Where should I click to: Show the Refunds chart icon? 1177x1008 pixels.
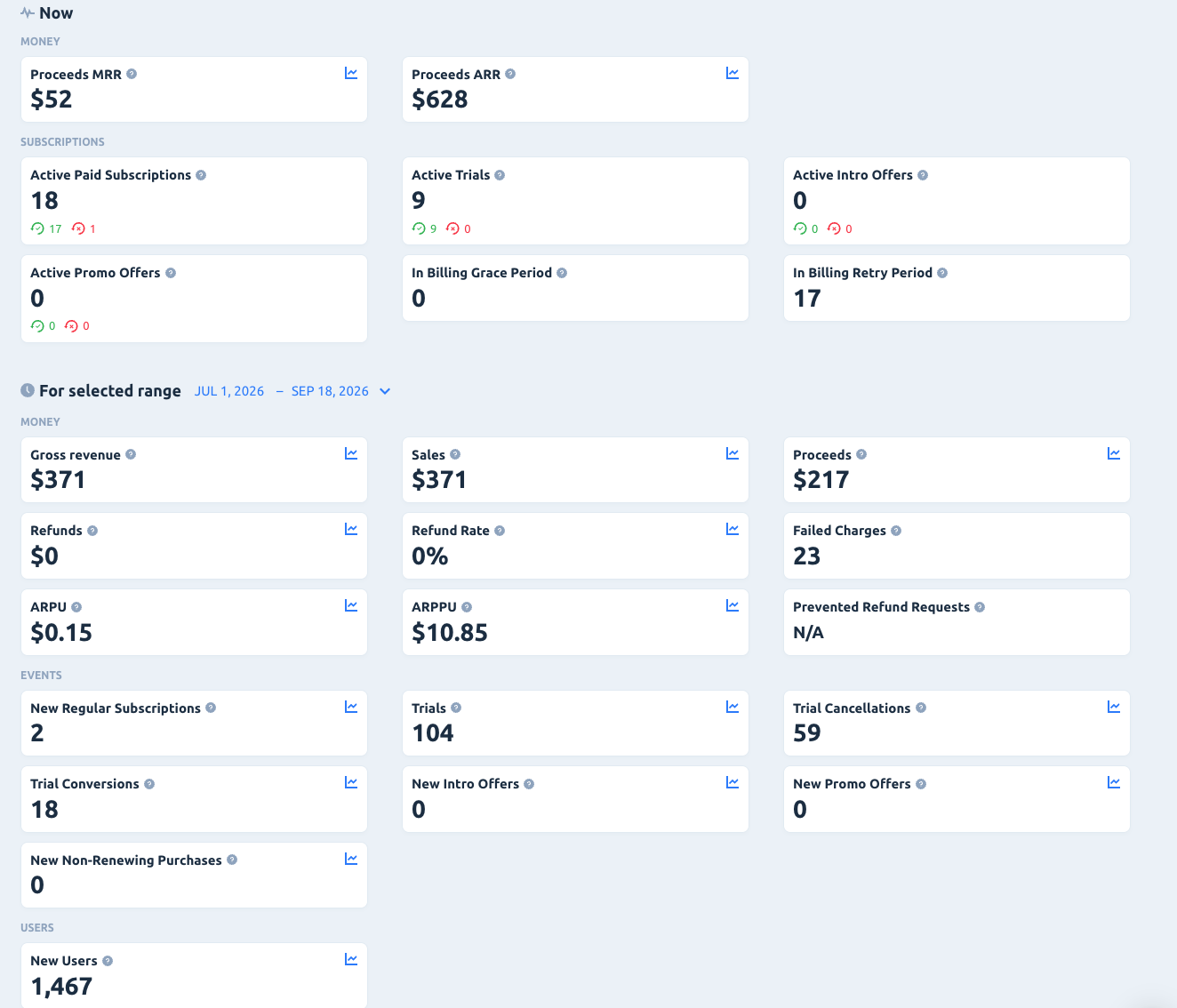[351, 529]
